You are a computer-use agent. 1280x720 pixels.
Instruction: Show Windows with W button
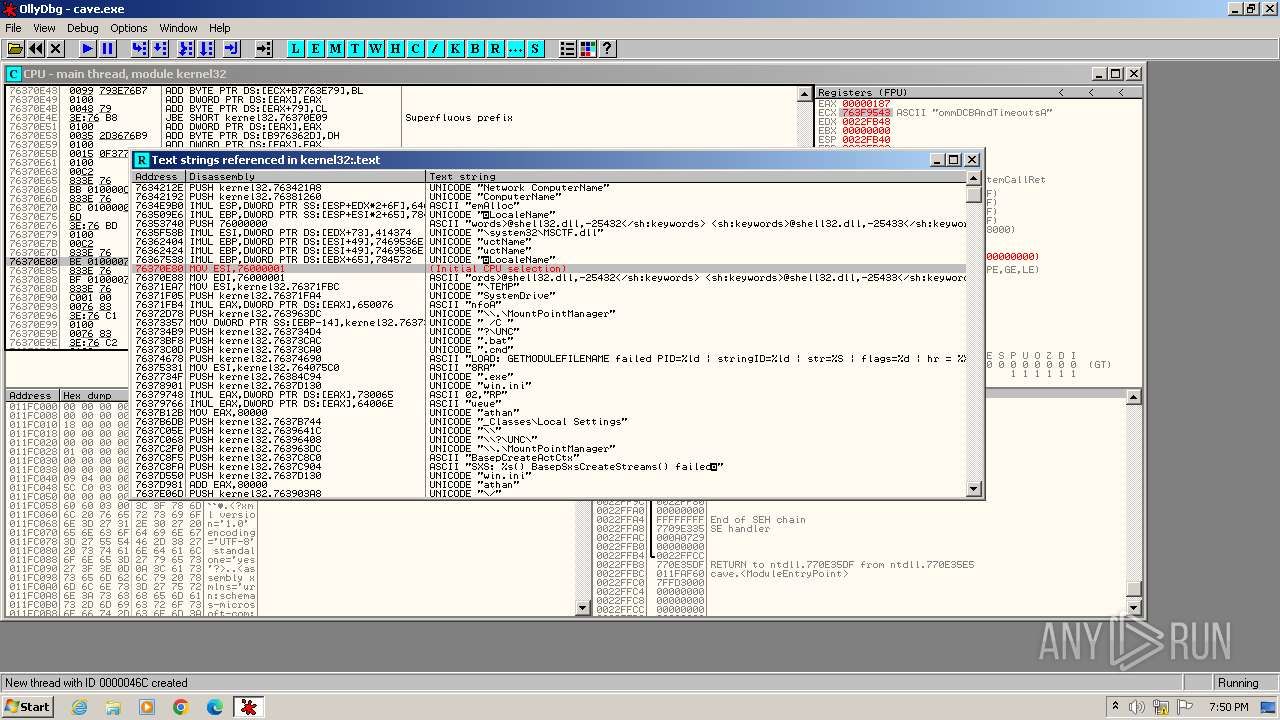point(376,48)
